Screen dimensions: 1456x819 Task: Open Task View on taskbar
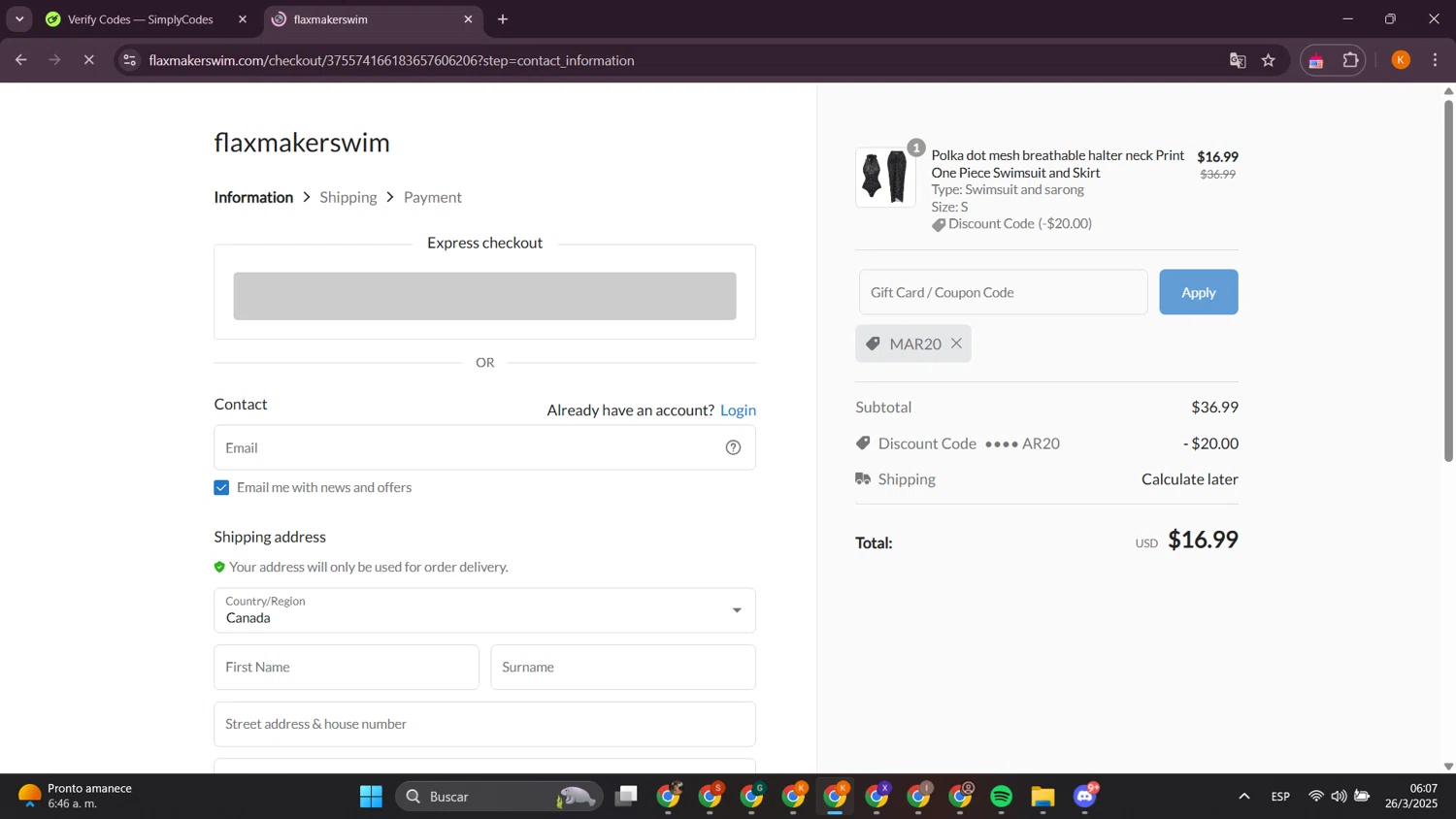tap(627, 797)
